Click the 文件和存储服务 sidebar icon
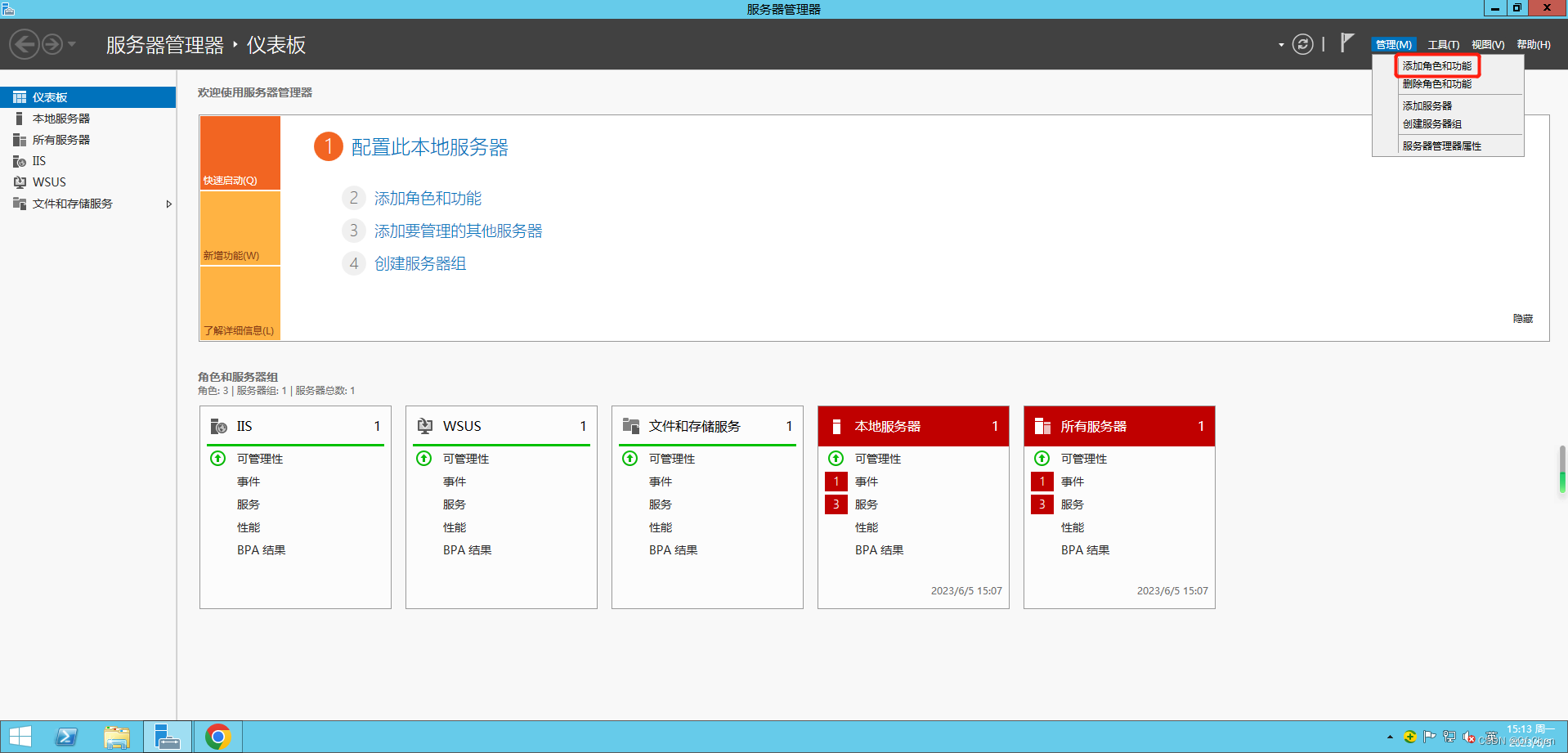1568x753 pixels. (x=20, y=204)
